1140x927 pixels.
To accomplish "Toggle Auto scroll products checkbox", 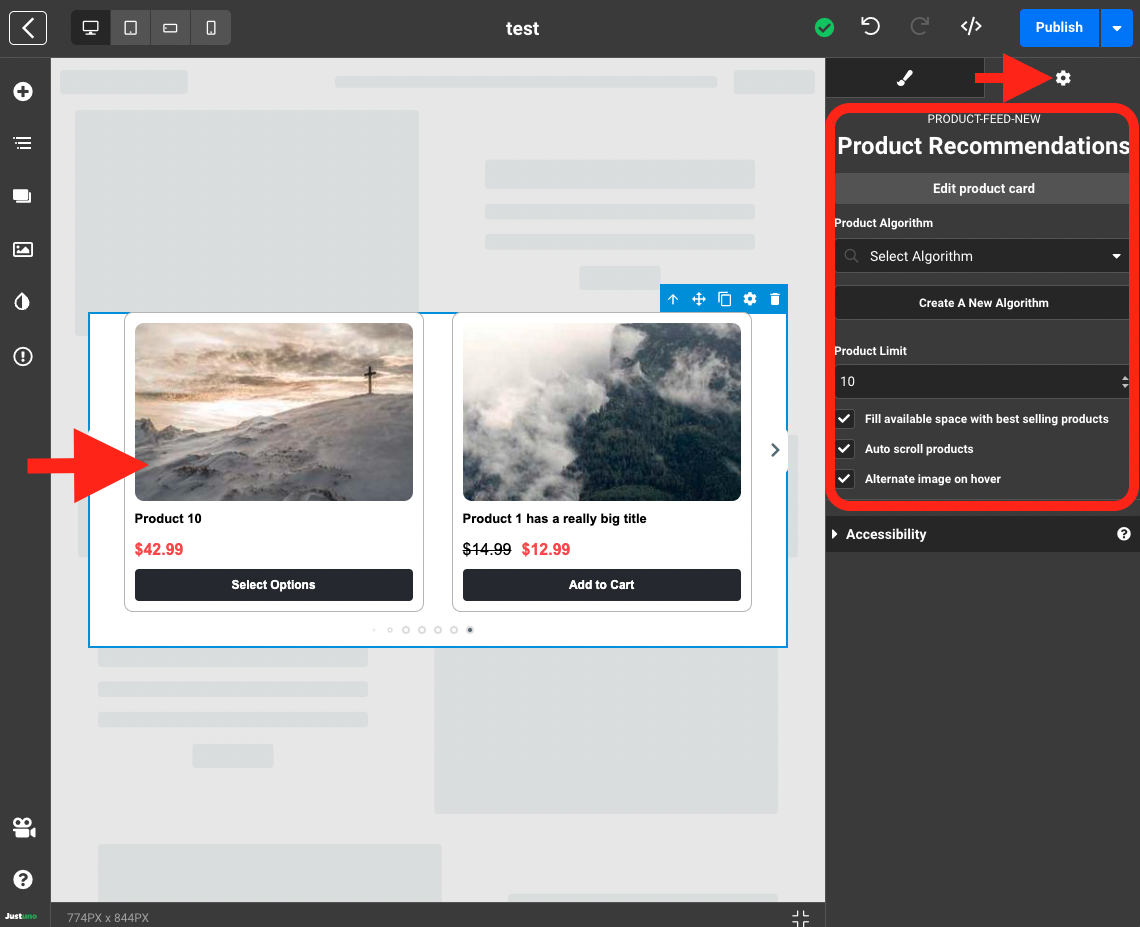I will (x=845, y=449).
